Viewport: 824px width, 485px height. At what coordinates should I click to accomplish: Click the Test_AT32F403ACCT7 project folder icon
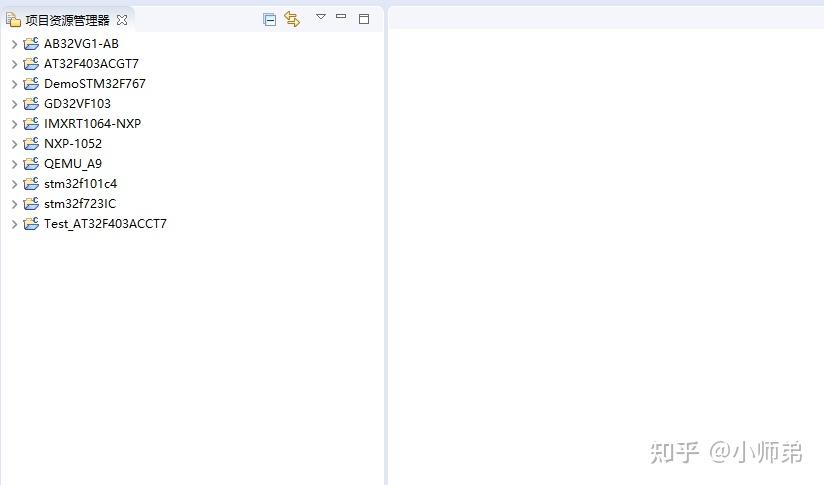coord(31,223)
